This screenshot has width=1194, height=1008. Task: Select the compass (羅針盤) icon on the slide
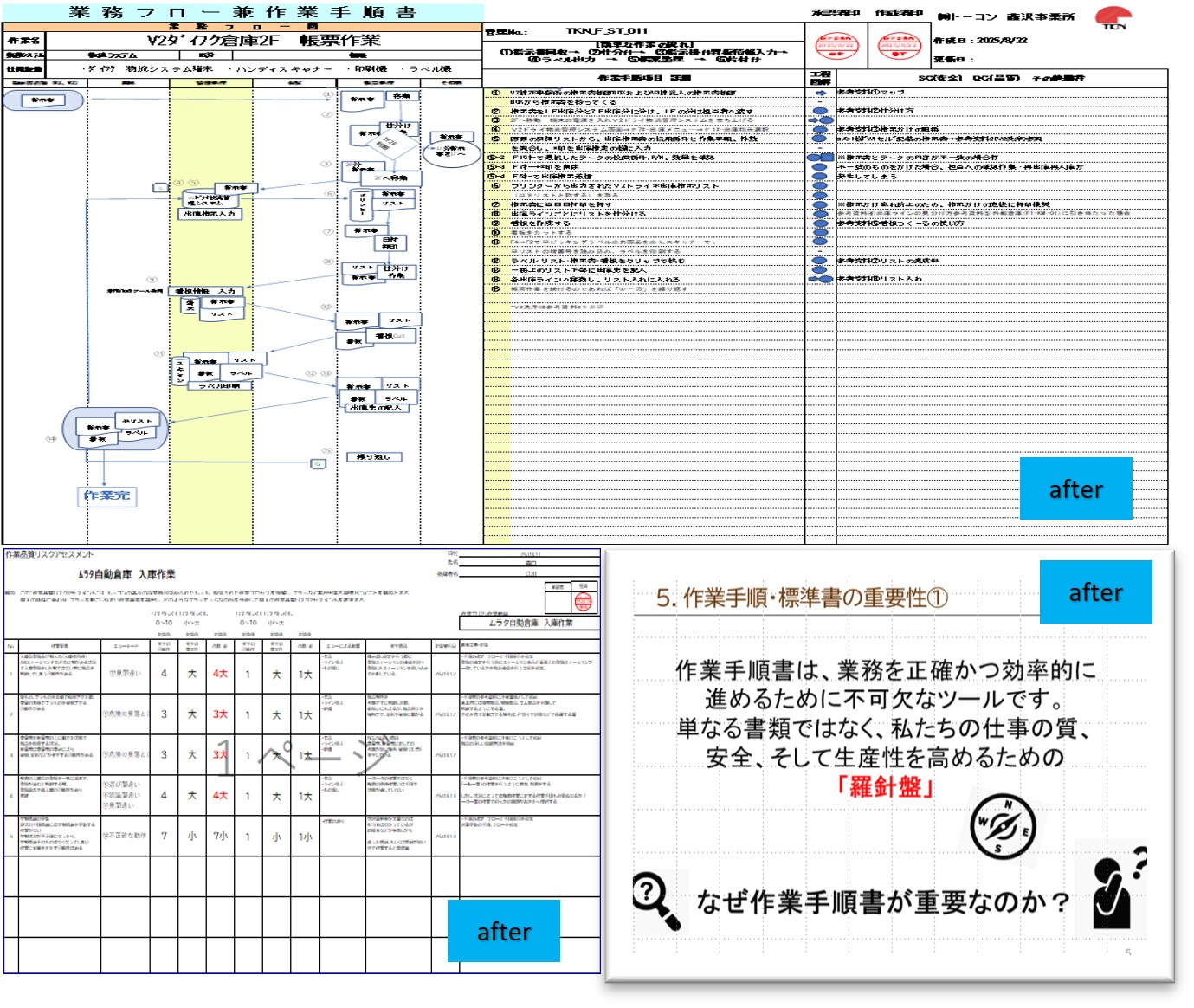[x=1004, y=827]
